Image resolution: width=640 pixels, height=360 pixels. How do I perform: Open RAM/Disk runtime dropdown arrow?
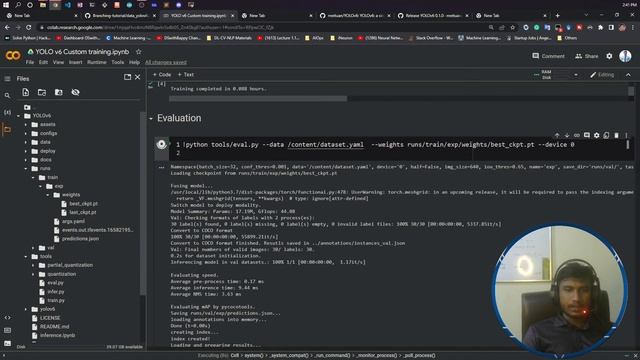(576, 75)
